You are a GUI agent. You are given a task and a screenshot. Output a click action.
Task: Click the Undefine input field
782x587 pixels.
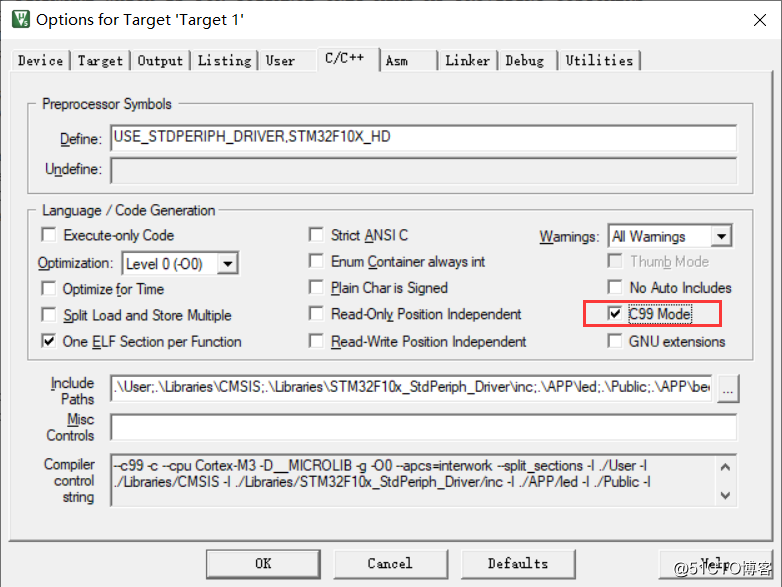(x=423, y=171)
